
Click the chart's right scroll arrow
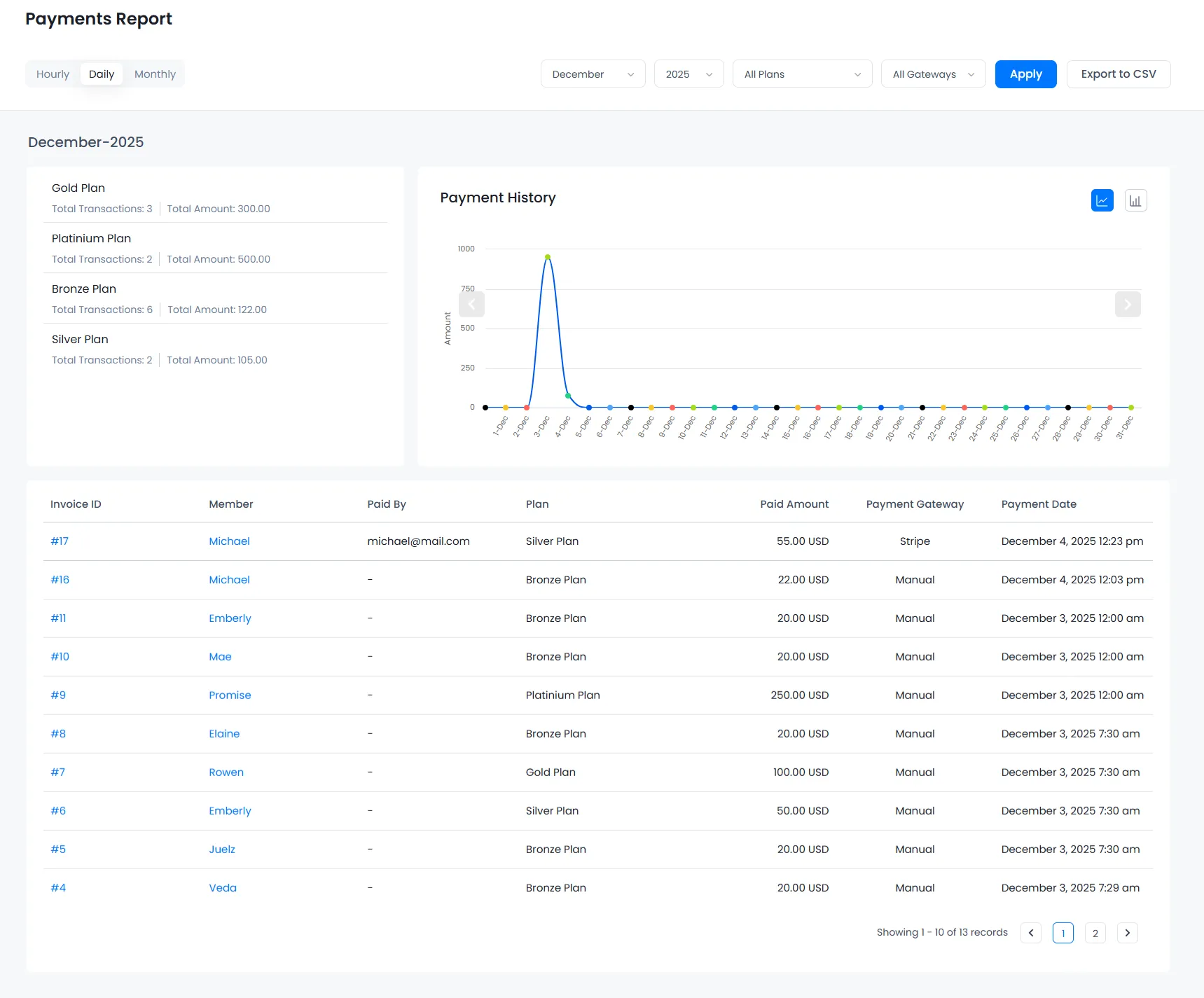pyautogui.click(x=1128, y=305)
